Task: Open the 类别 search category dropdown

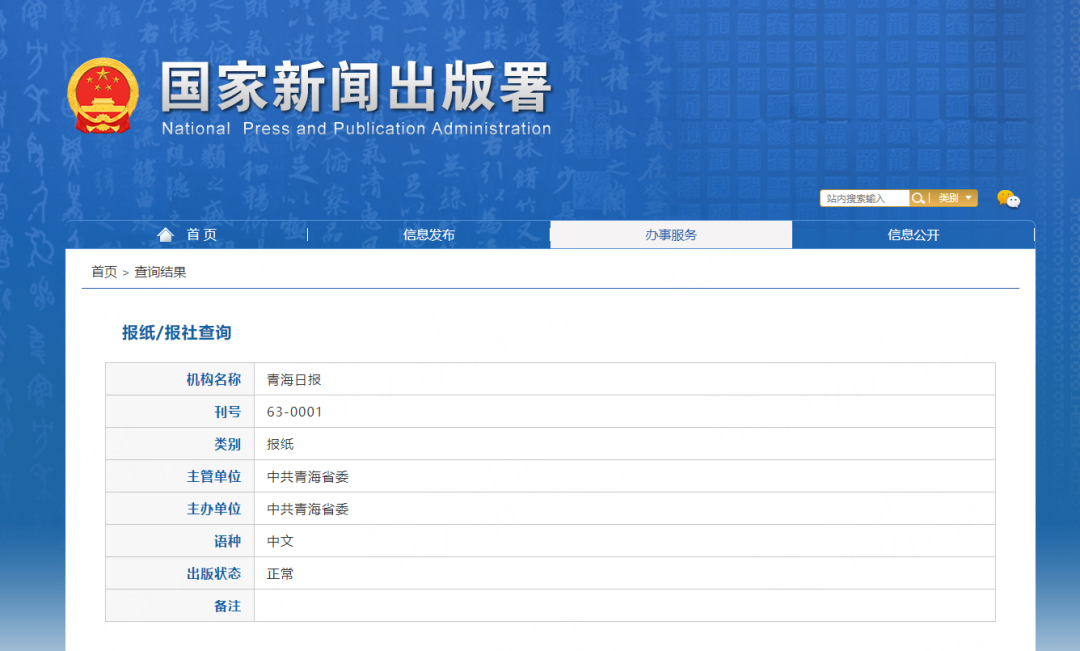Action: [955, 198]
